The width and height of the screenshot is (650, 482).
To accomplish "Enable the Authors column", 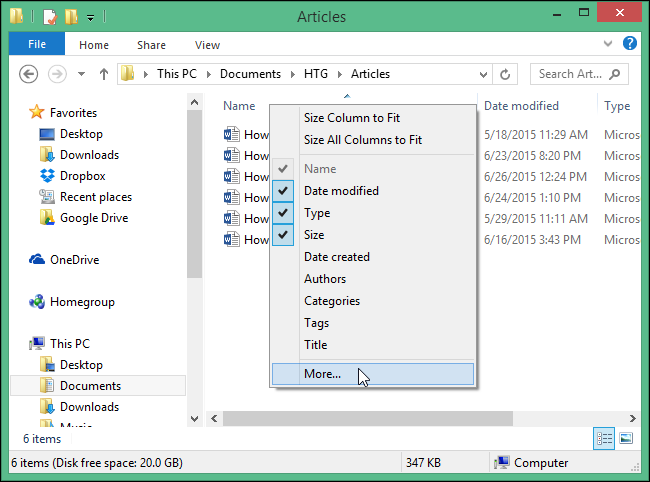I will pos(373,279).
